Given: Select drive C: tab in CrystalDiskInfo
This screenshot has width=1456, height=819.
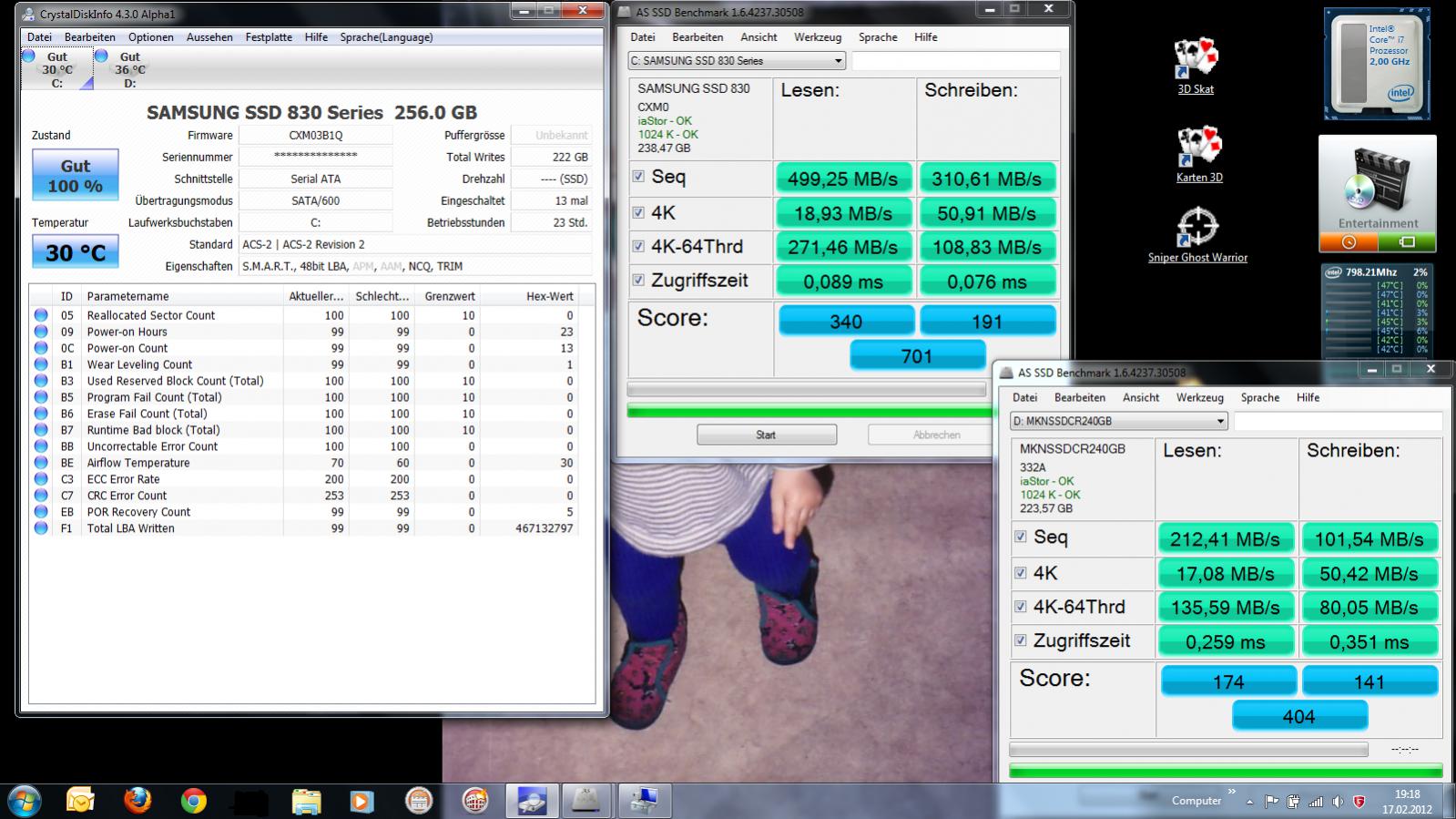Looking at the screenshot, I should [x=56, y=68].
